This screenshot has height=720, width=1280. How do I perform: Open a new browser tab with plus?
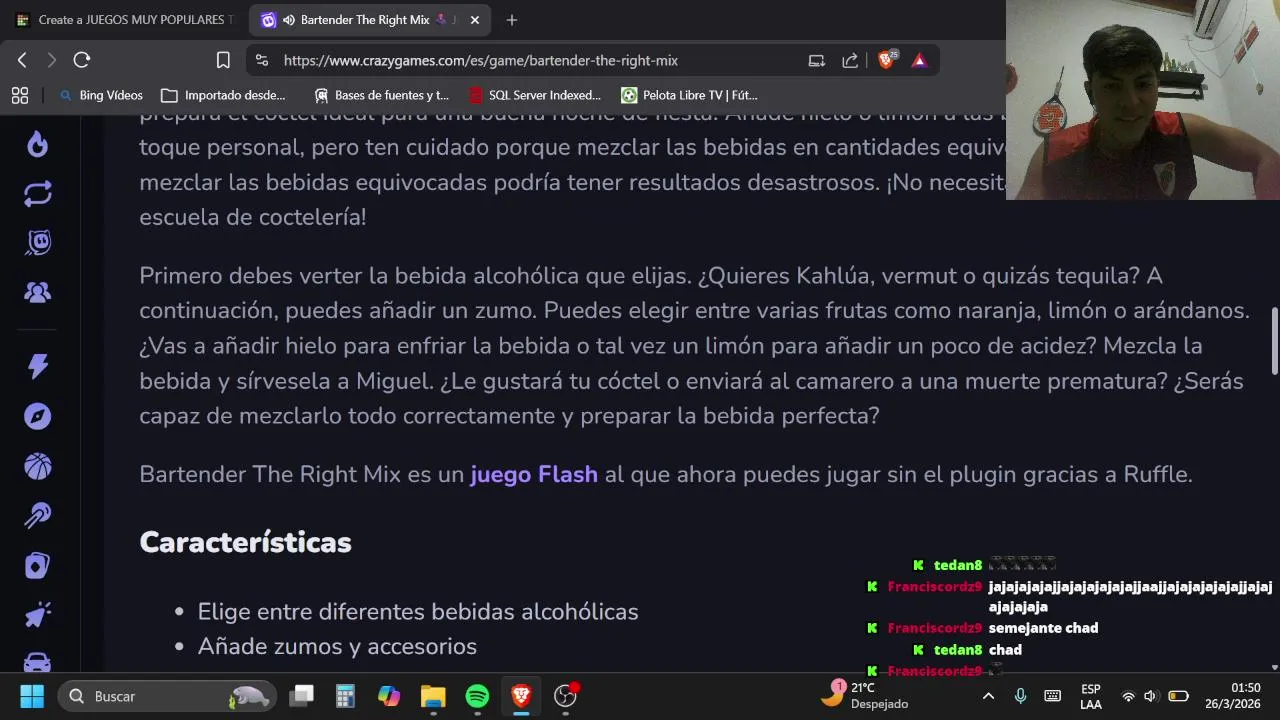(512, 20)
